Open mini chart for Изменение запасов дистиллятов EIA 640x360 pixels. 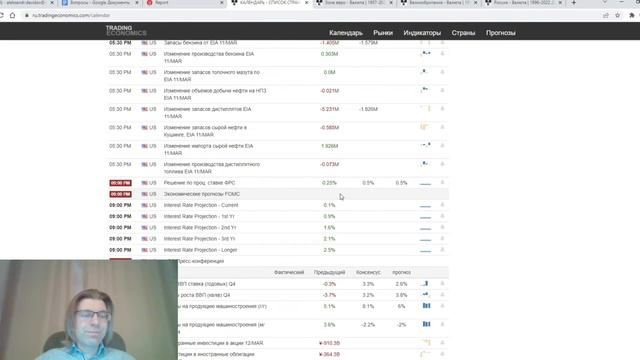click(425, 109)
